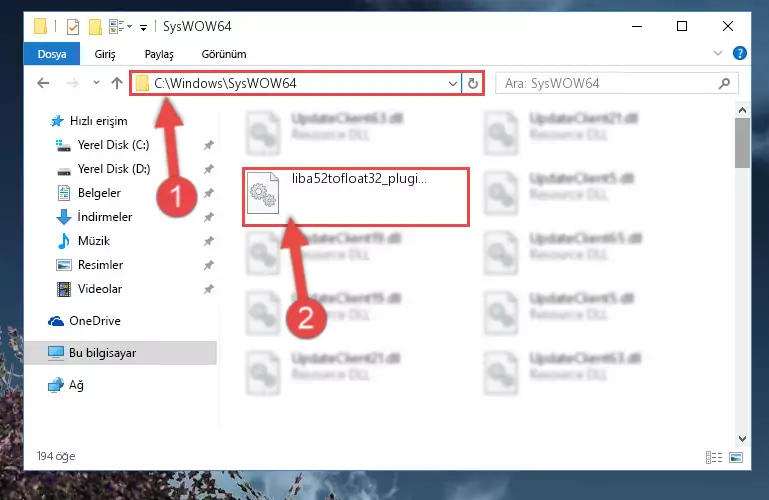The height and width of the screenshot is (500, 769).
Task: Click the Back navigation arrow
Action: 43,83
